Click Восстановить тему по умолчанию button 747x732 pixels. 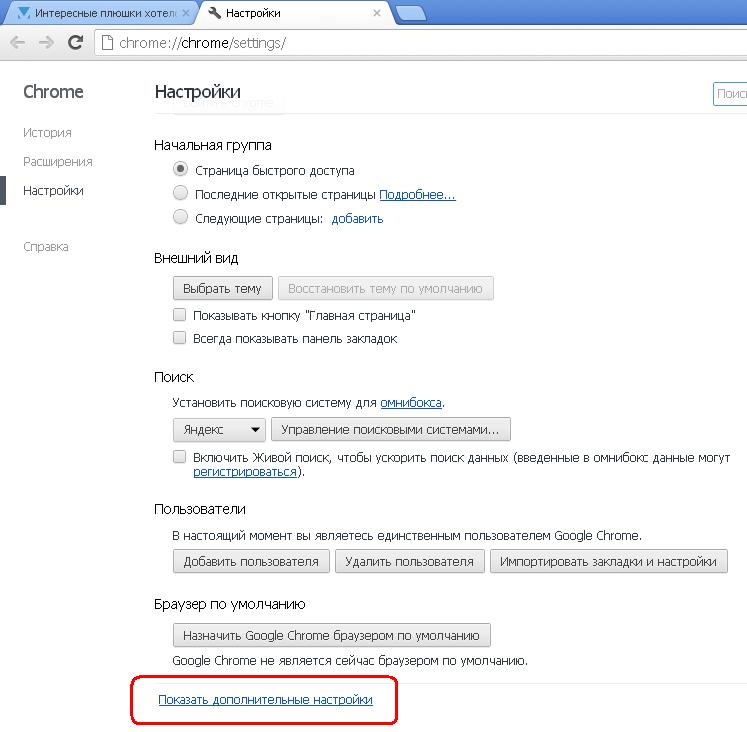click(385, 288)
